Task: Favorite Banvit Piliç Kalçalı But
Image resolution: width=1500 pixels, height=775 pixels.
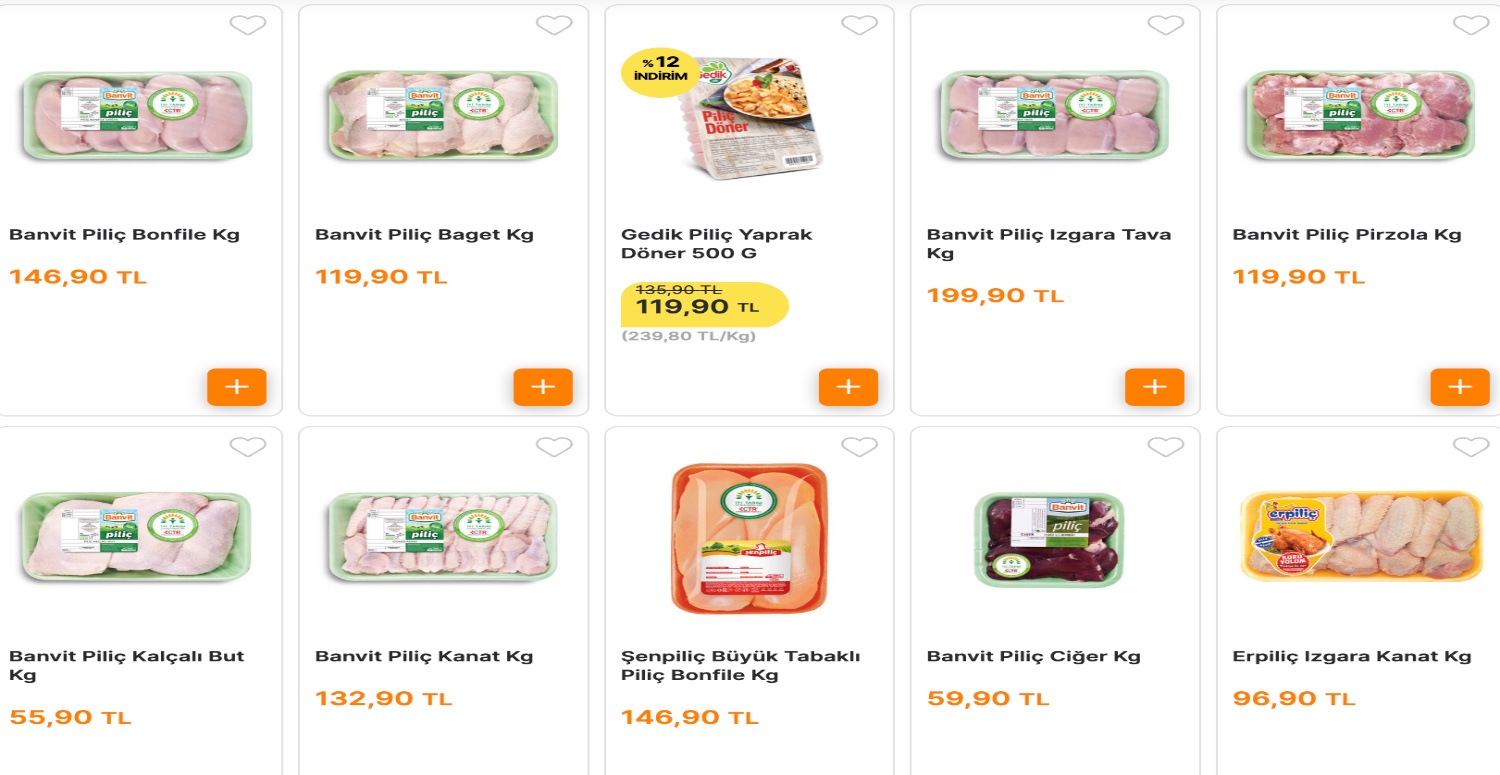Action: tap(248, 447)
